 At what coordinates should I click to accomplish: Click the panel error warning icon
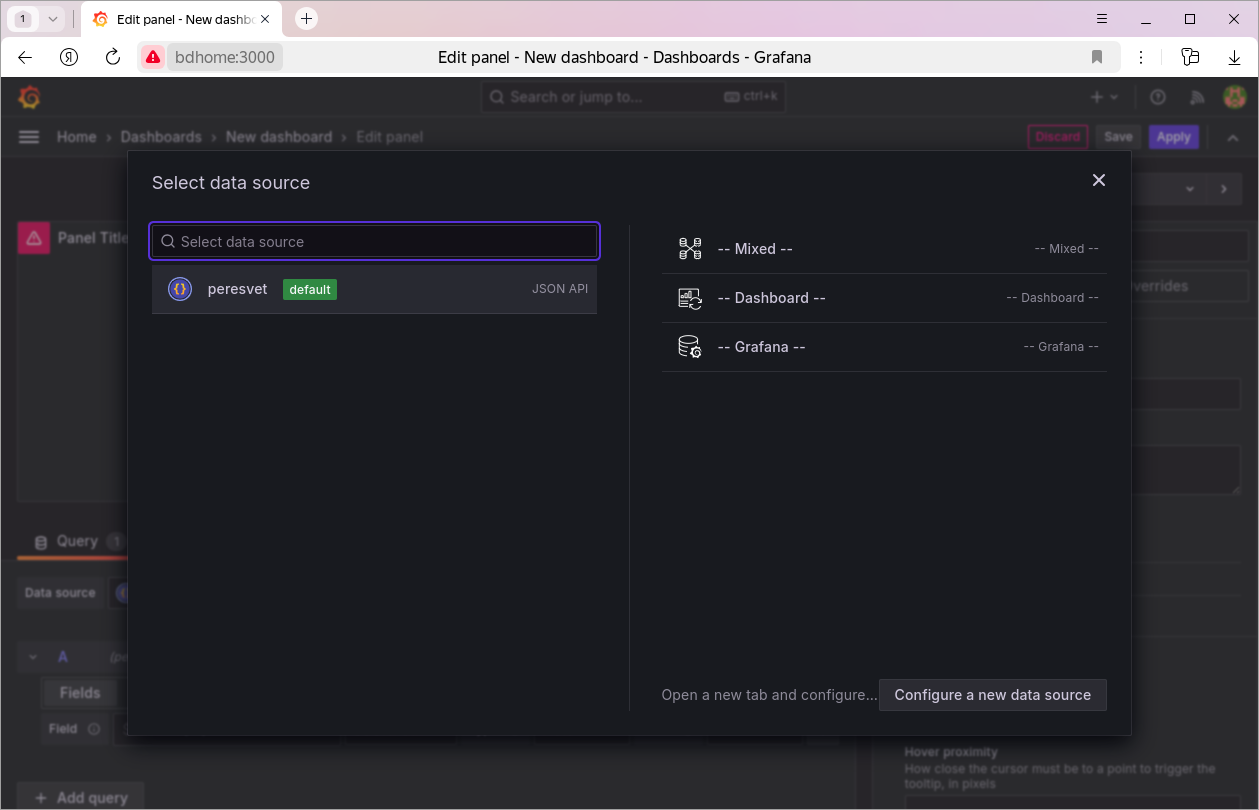[x=34, y=238]
